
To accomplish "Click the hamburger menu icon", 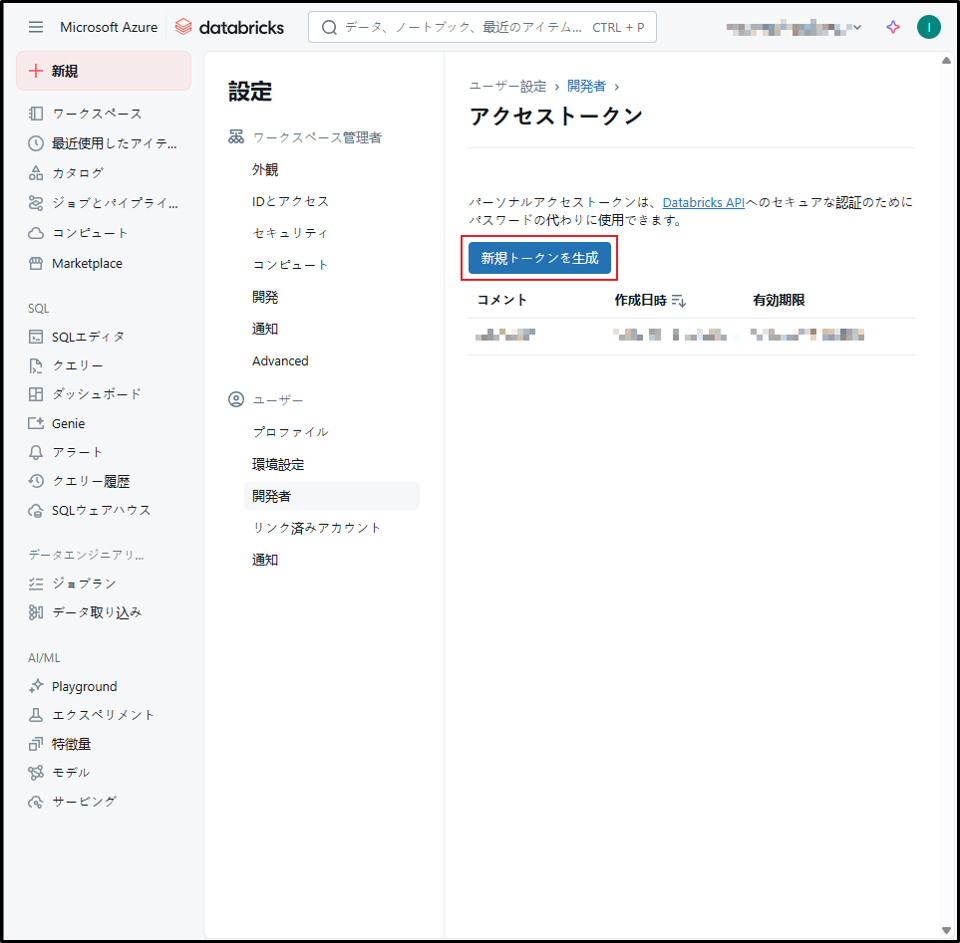I will pyautogui.click(x=36, y=27).
